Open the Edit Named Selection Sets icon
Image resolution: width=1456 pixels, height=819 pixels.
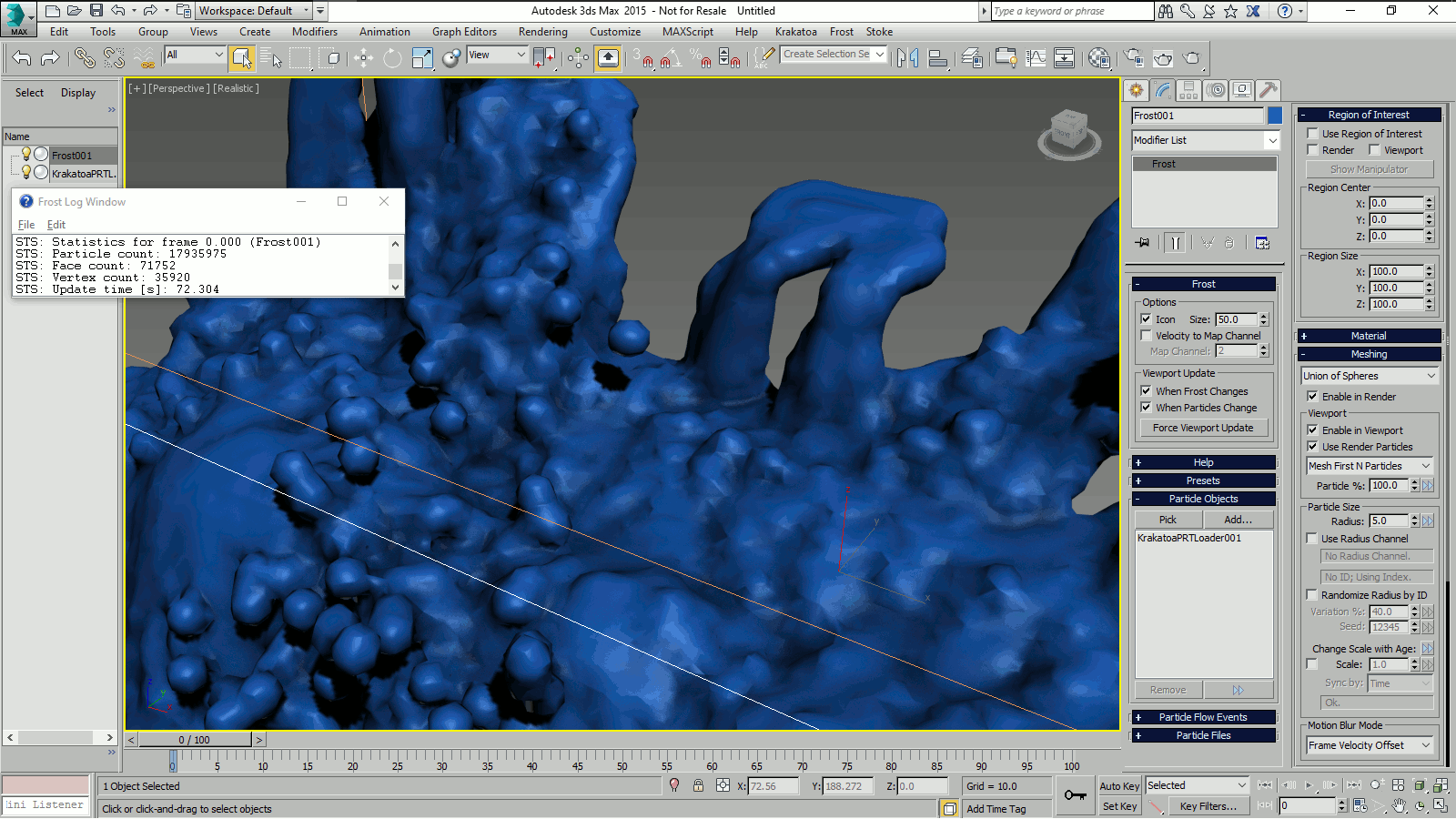tap(763, 58)
